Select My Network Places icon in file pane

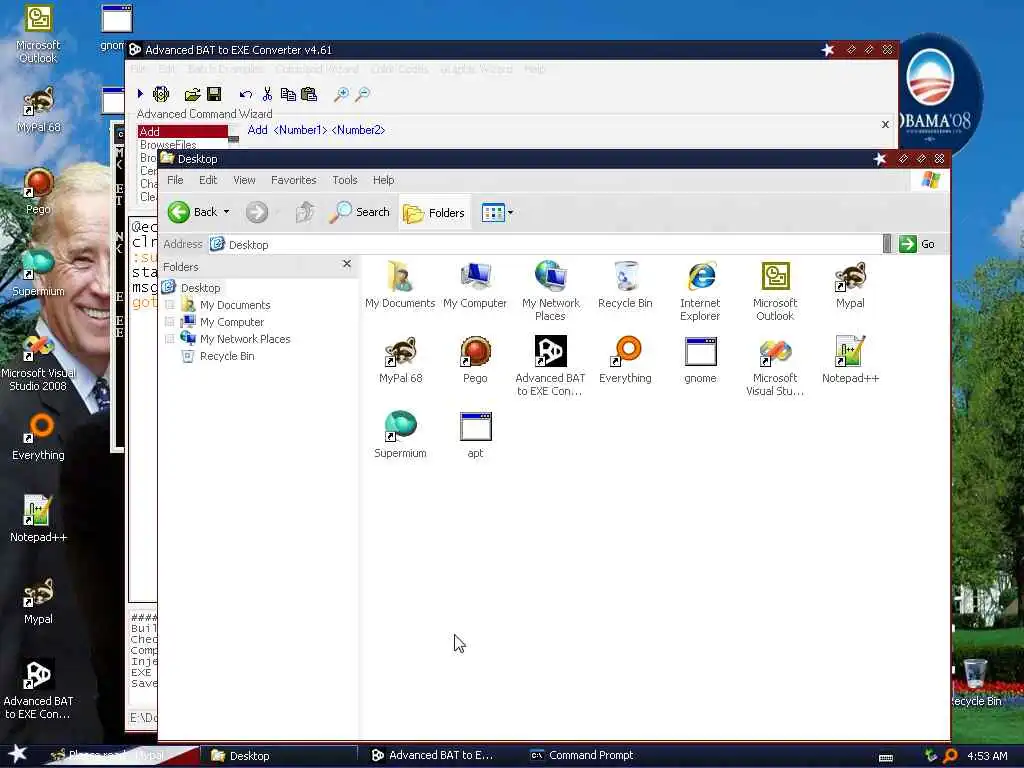pos(551,291)
